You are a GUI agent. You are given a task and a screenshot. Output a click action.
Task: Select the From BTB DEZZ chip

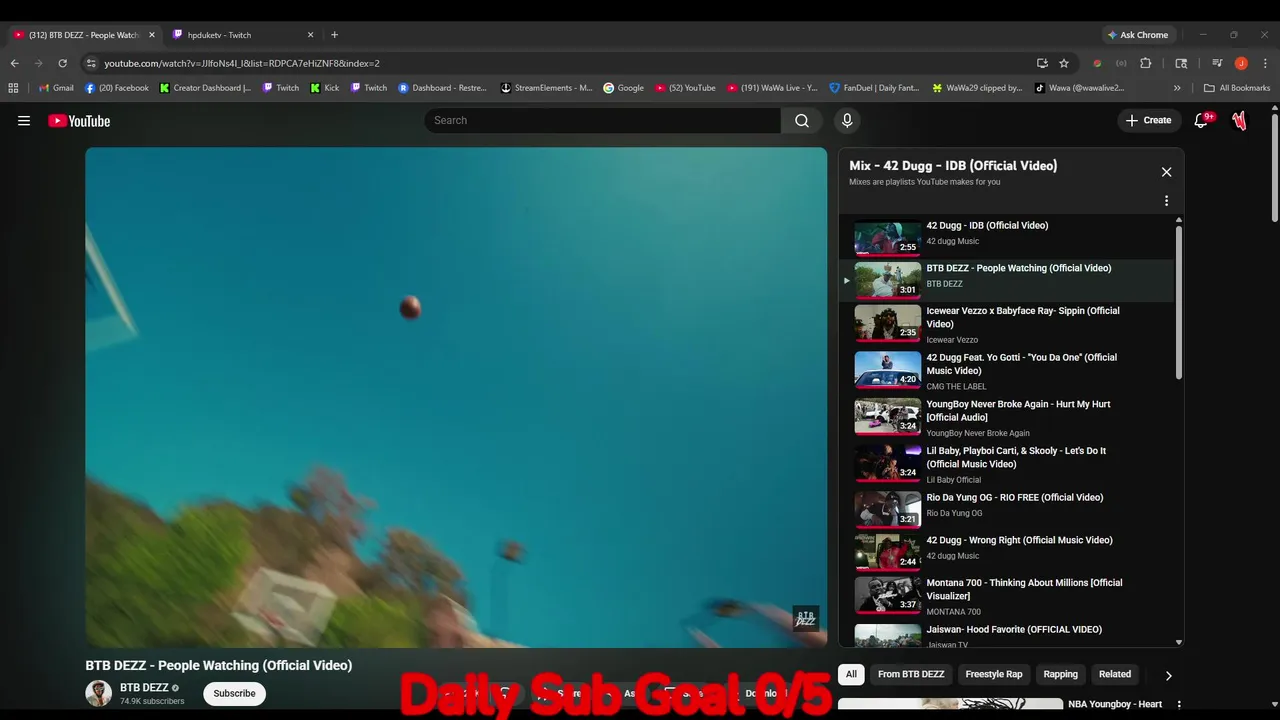click(911, 674)
